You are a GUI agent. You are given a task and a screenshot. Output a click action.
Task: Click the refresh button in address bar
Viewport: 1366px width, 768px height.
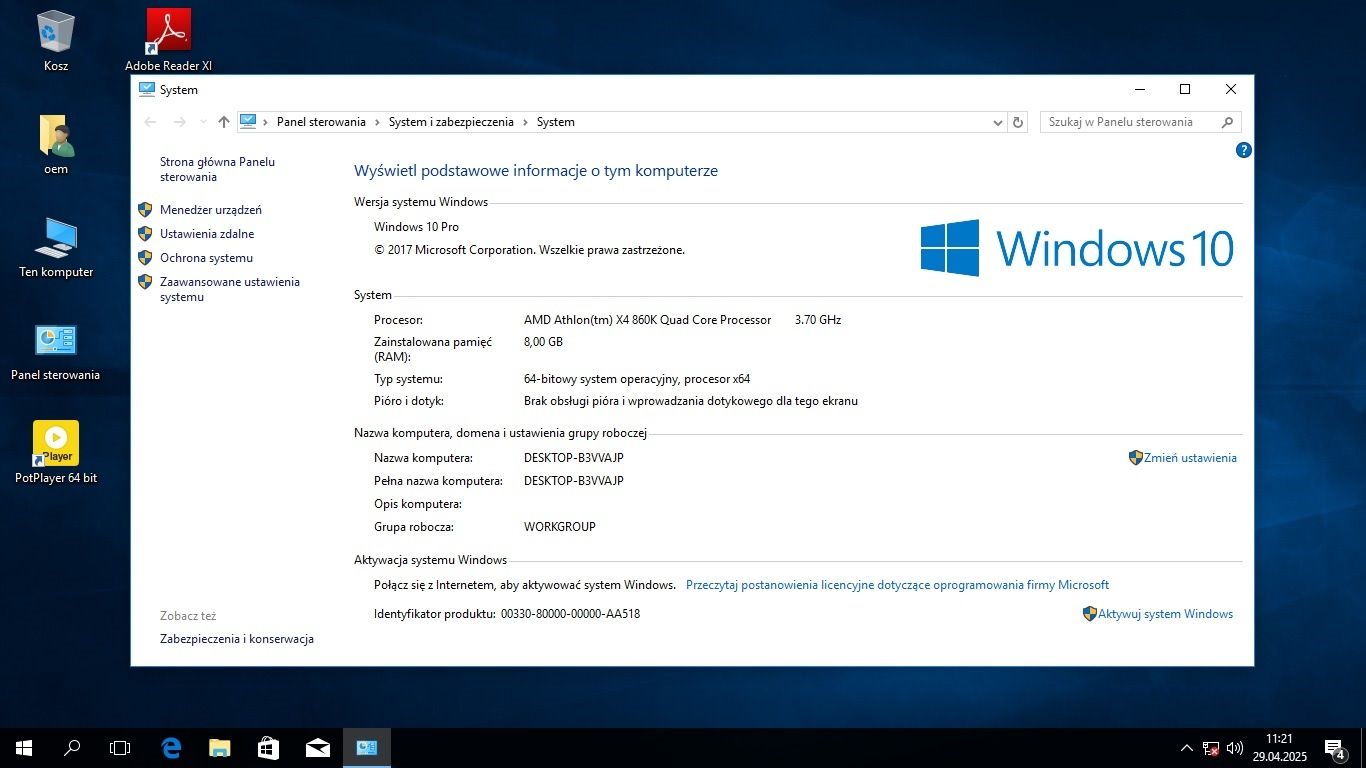pyautogui.click(x=1018, y=122)
